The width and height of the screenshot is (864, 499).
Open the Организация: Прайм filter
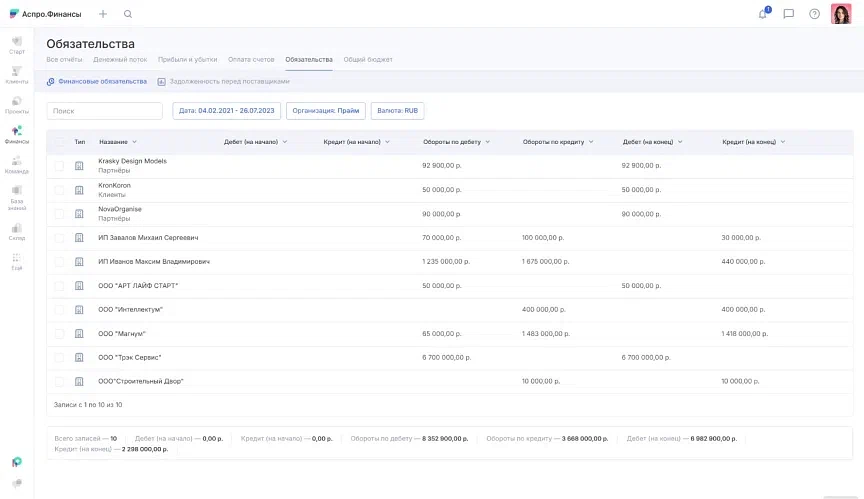point(325,111)
